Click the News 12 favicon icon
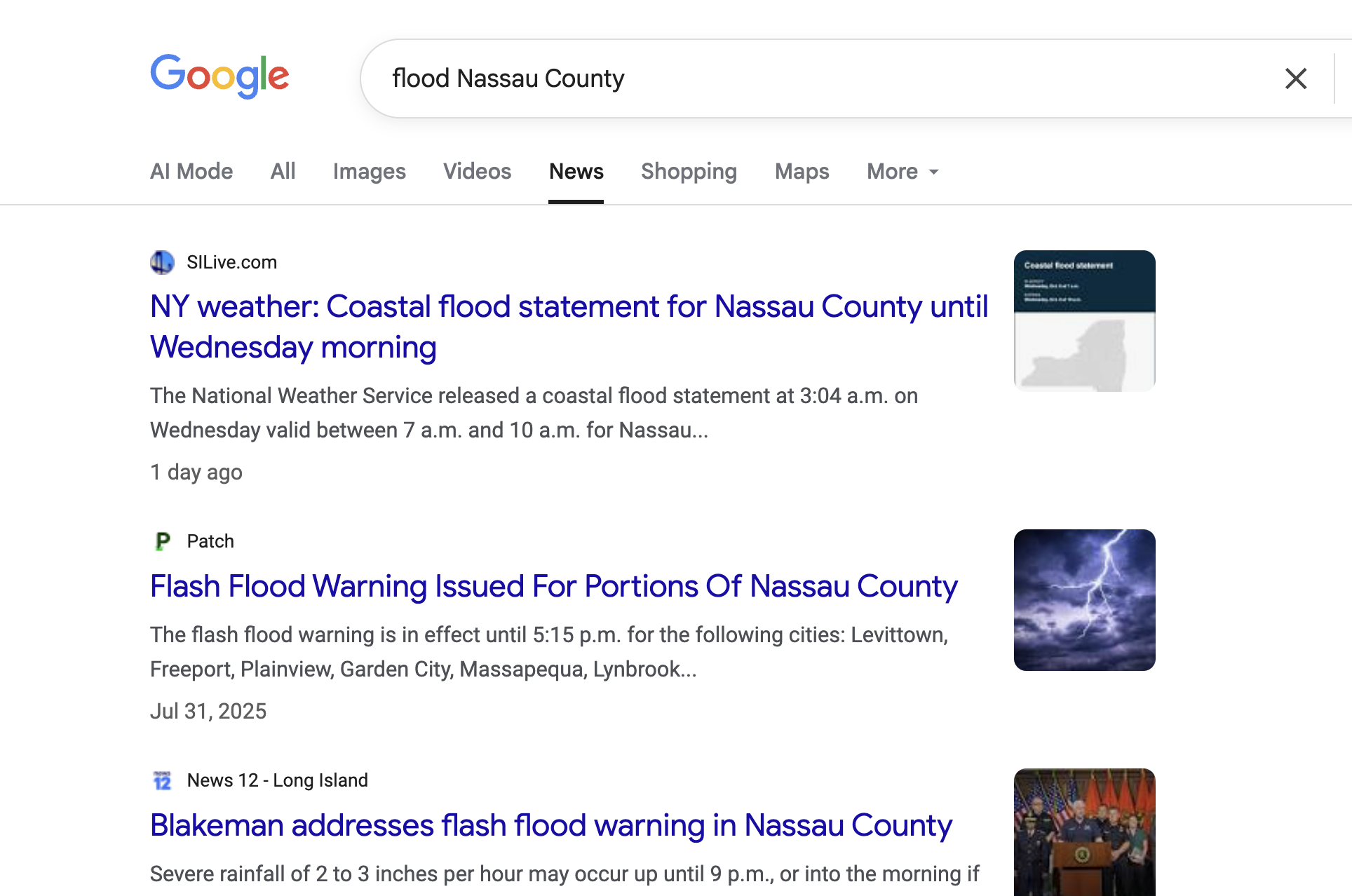The height and width of the screenshot is (896, 1352). tap(162, 780)
